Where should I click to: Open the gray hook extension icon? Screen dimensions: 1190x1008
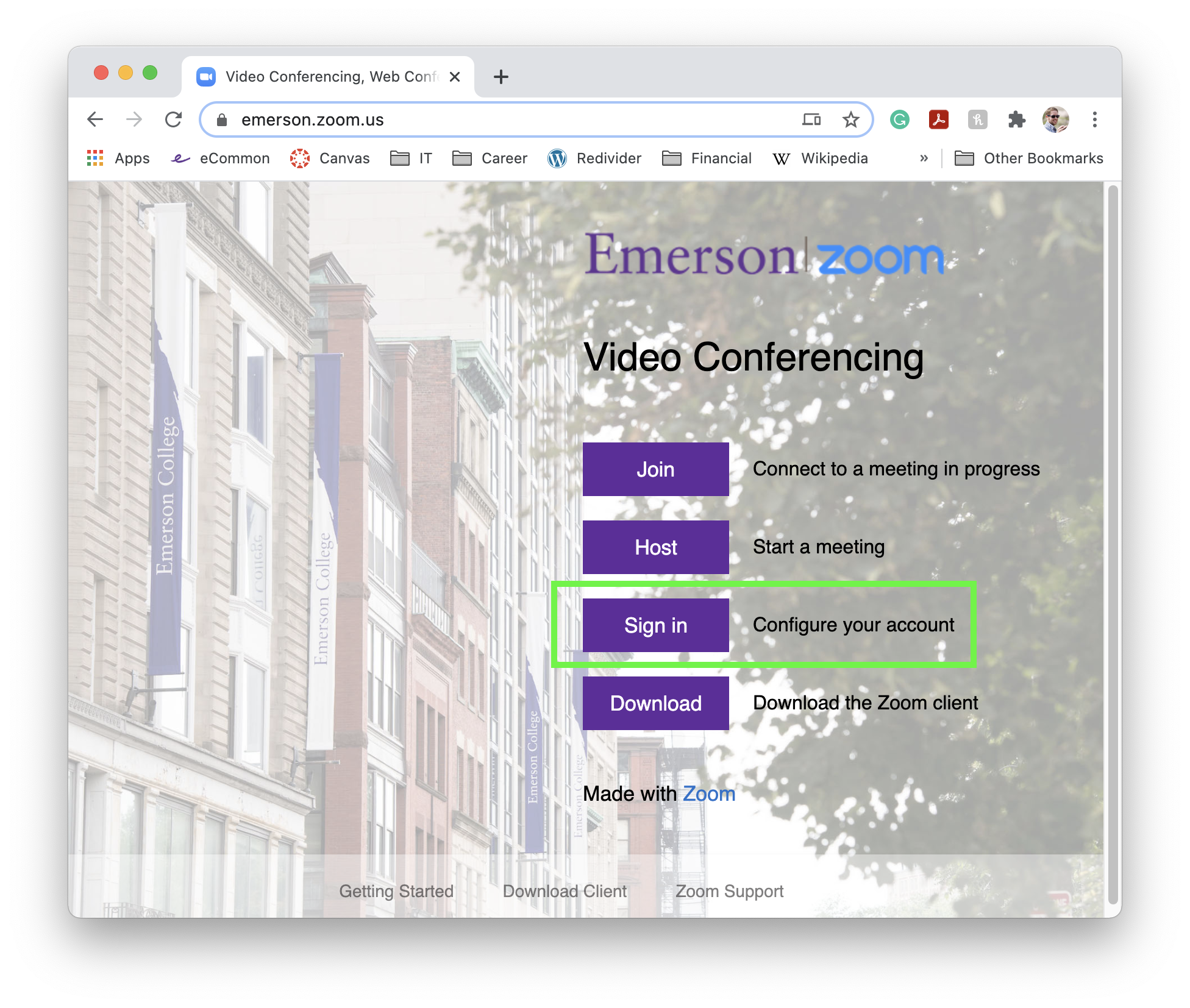coord(978,119)
